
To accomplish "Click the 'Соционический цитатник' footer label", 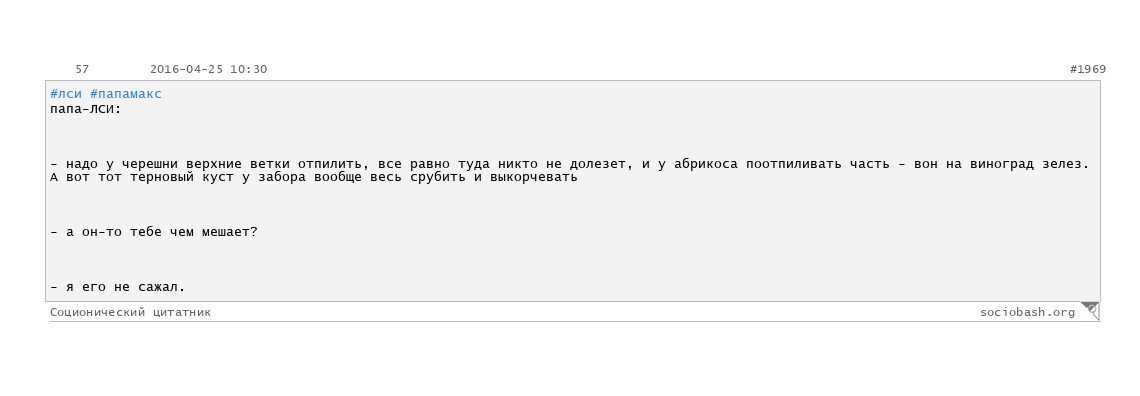I will click(130, 312).
